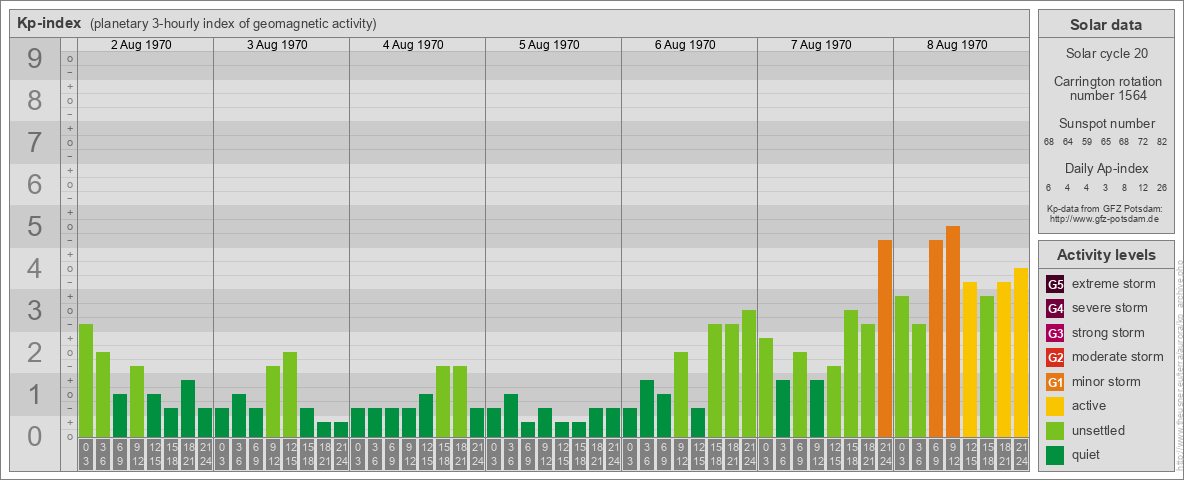Viewport: 1184px width, 480px height.
Task: Click sunspot number value 82
Action: point(1161,142)
